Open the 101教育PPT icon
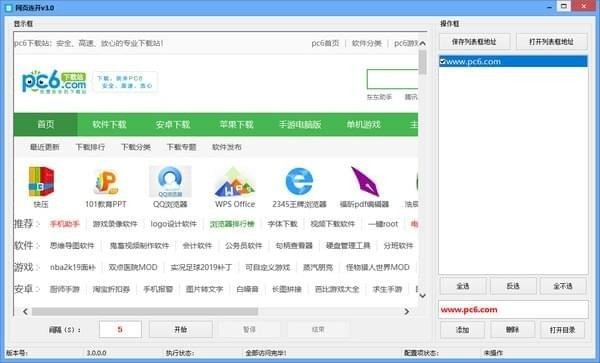The height and width of the screenshot is (363, 600). 106,182
